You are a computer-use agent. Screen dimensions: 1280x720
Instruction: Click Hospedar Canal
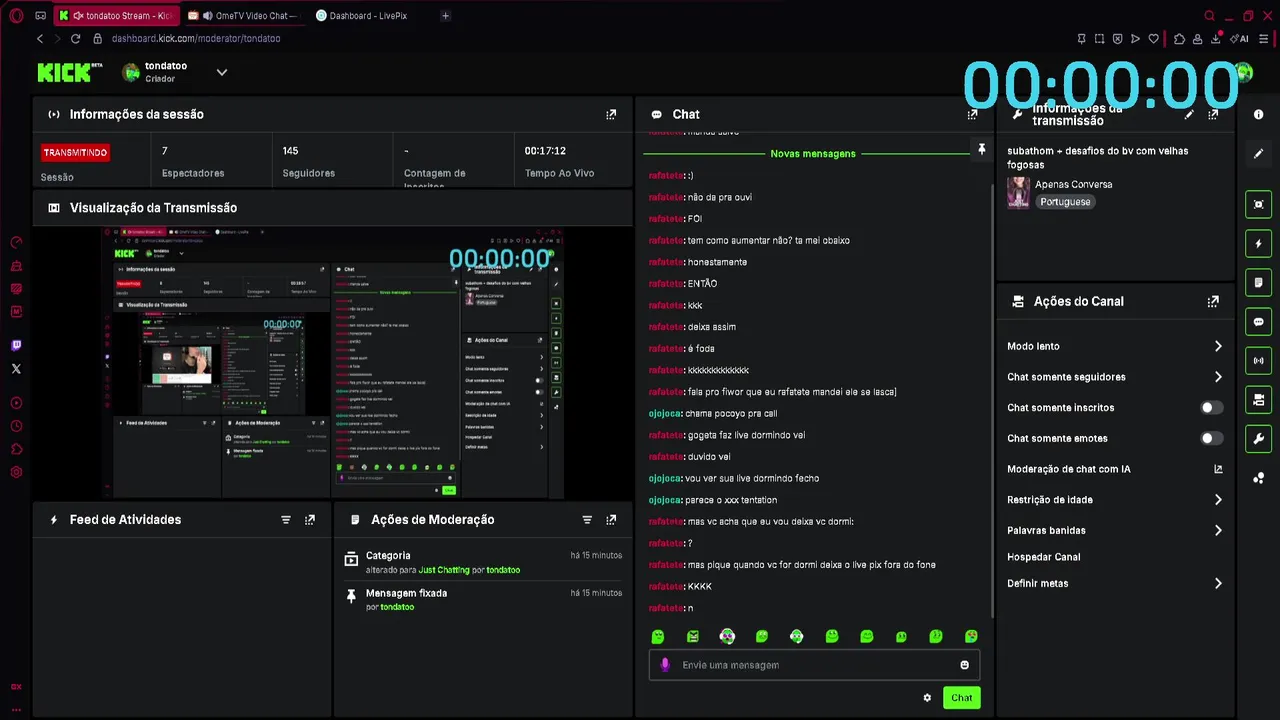click(1044, 557)
